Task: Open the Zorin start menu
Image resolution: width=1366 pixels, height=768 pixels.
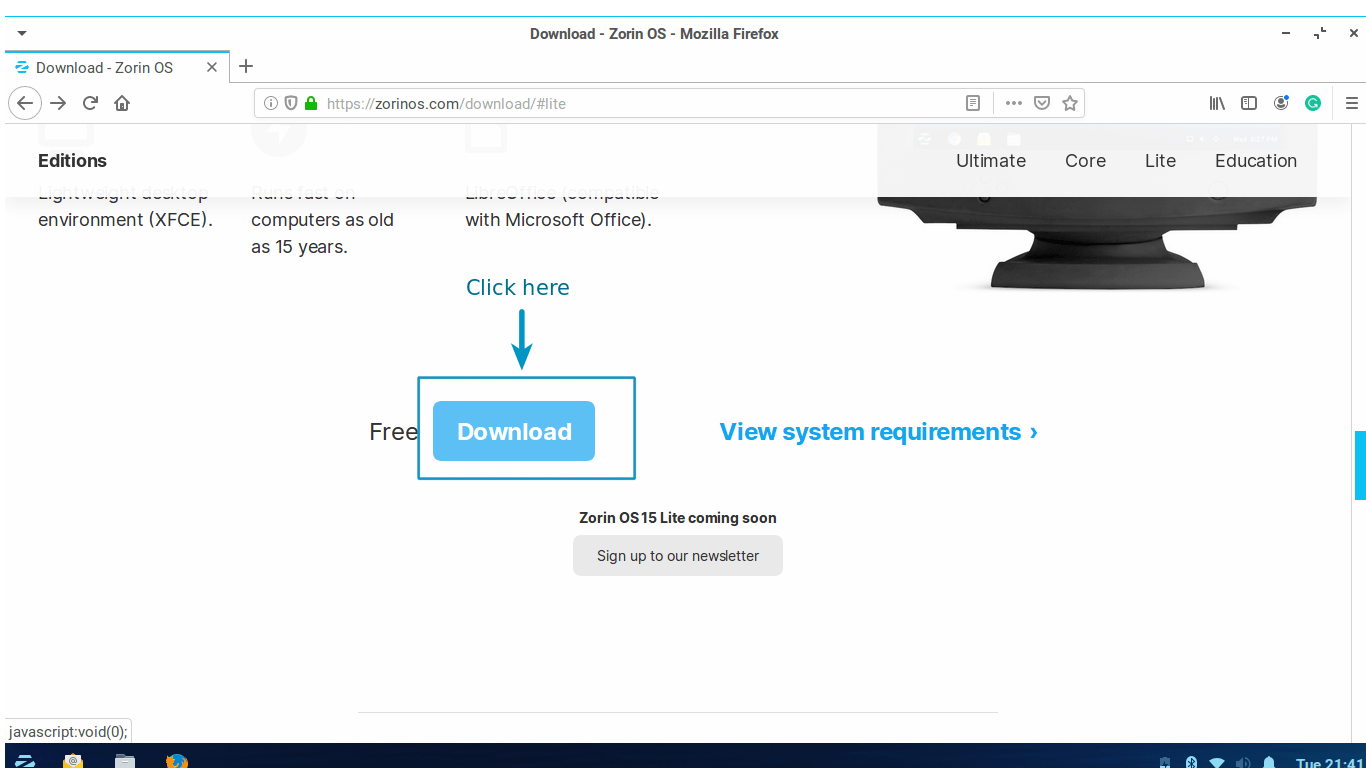Action: coord(26,760)
